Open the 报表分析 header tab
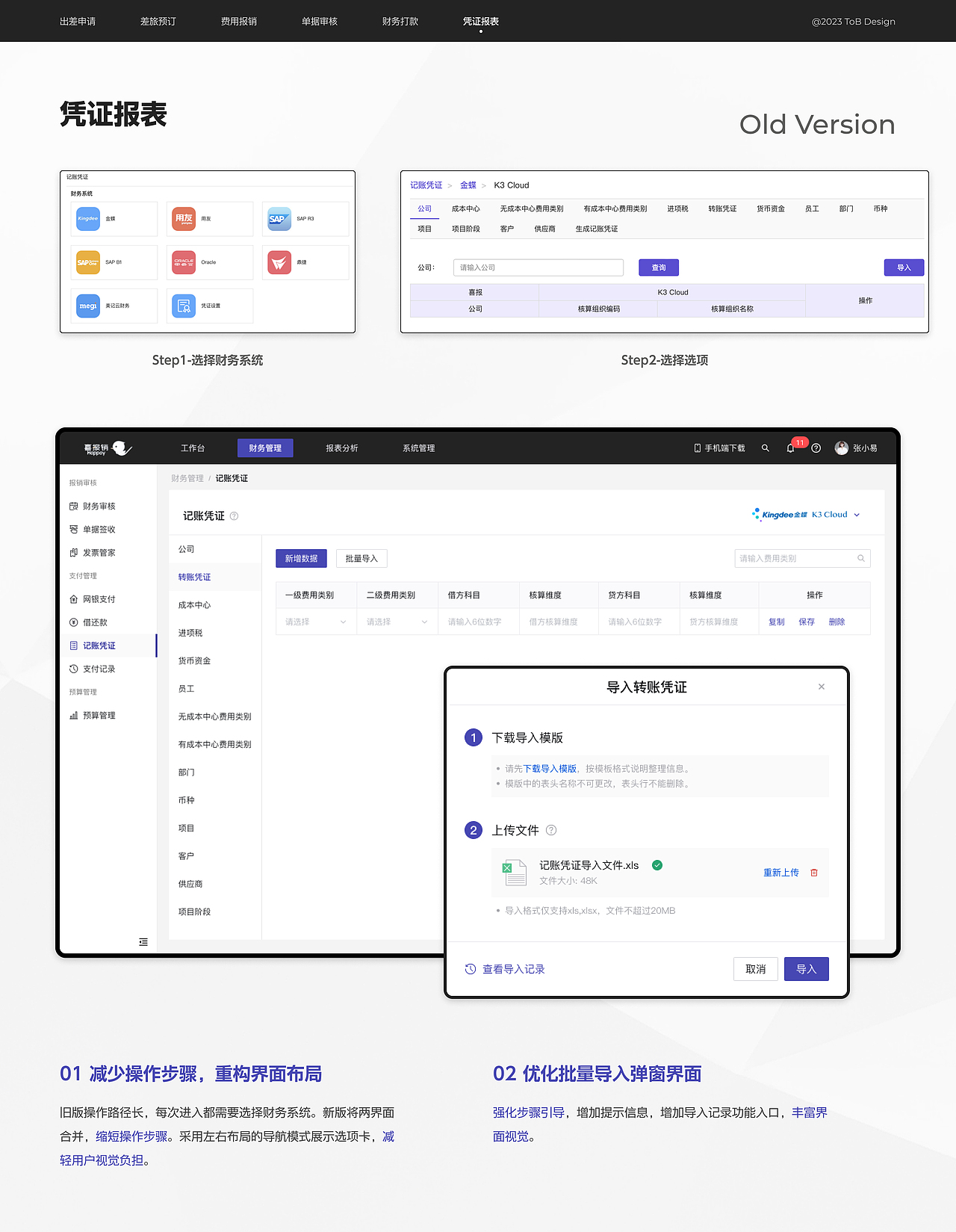 (x=342, y=448)
